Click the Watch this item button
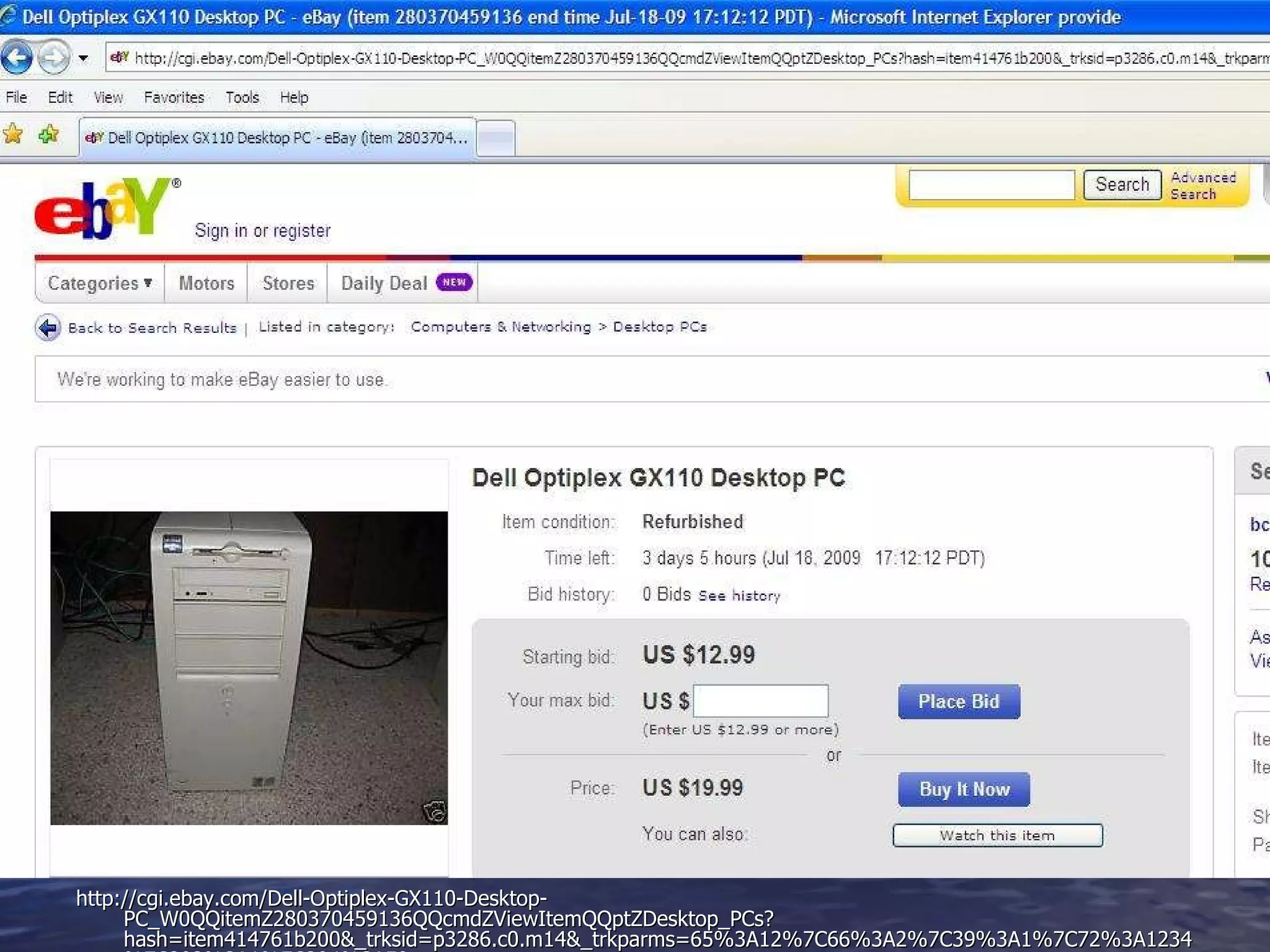The height and width of the screenshot is (952, 1270). point(997,835)
